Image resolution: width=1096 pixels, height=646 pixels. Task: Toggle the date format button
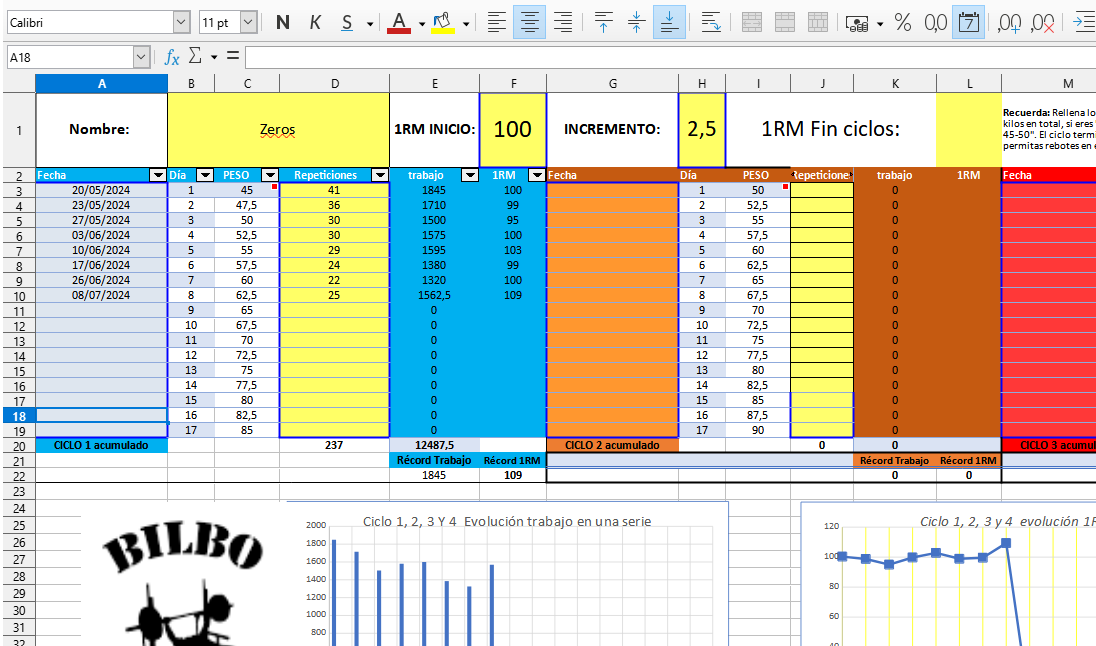pyautogui.click(x=969, y=22)
